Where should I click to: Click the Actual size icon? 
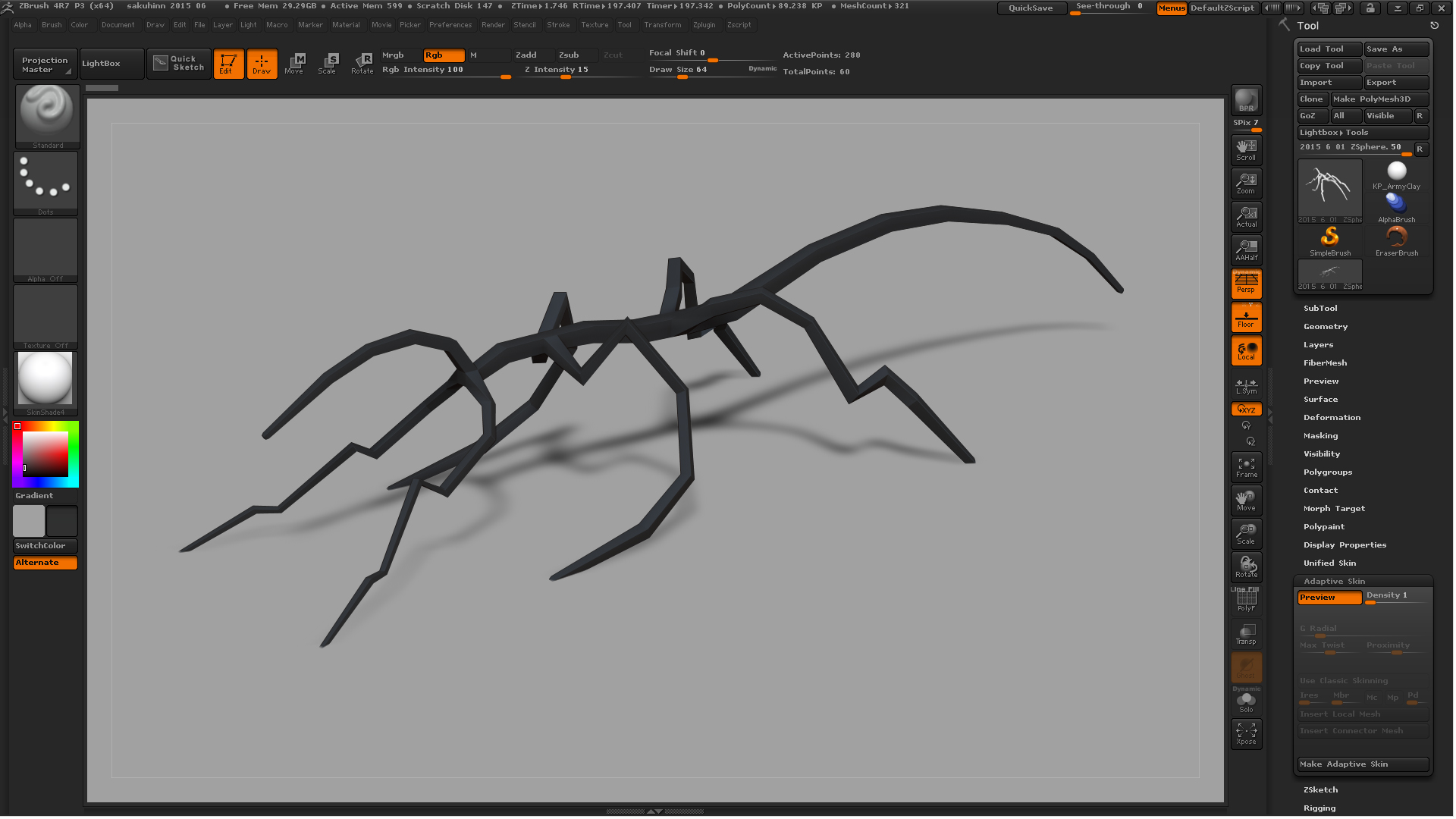point(1246,217)
